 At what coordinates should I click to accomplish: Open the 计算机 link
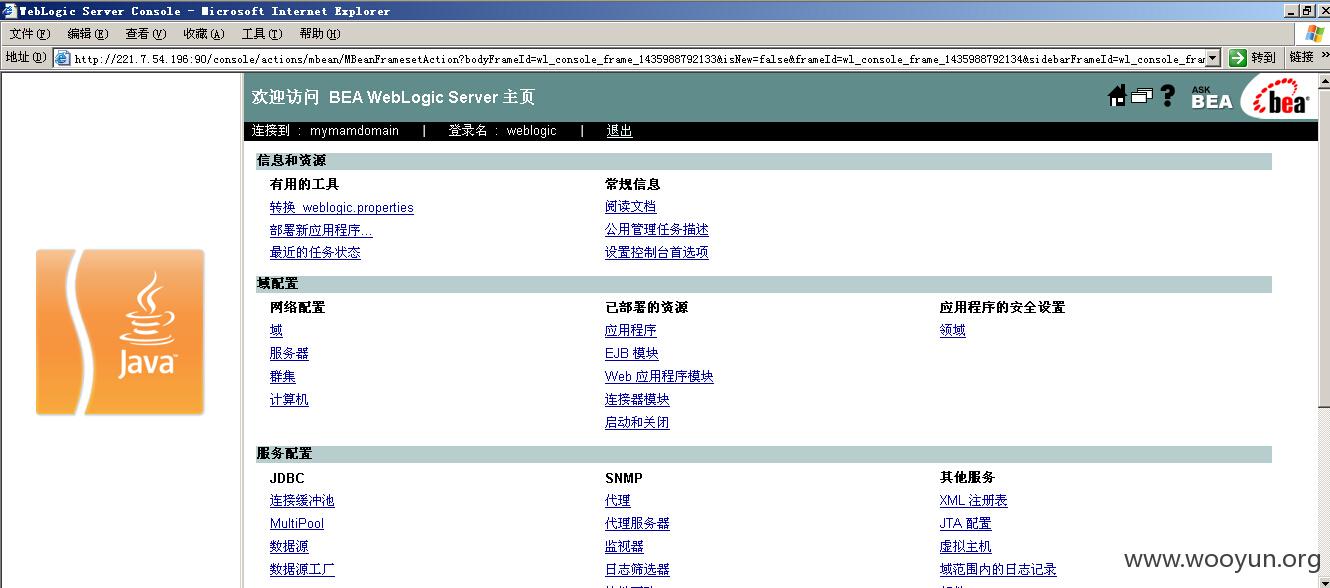tap(289, 400)
